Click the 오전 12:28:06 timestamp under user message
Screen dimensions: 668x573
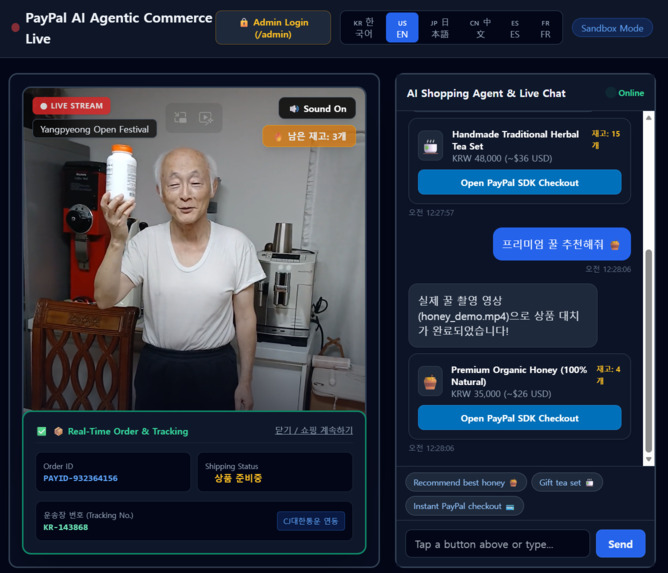point(608,269)
